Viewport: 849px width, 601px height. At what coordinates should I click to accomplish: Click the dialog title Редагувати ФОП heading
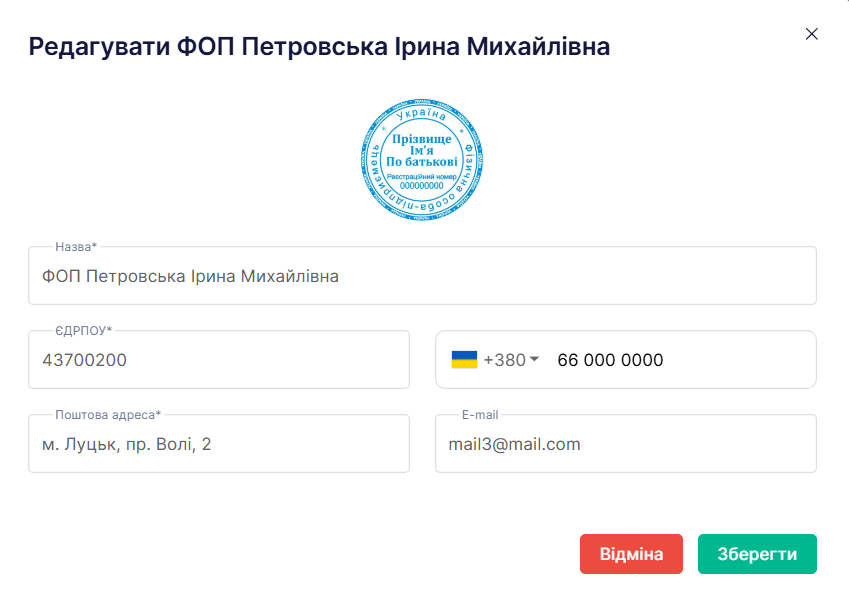(319, 46)
